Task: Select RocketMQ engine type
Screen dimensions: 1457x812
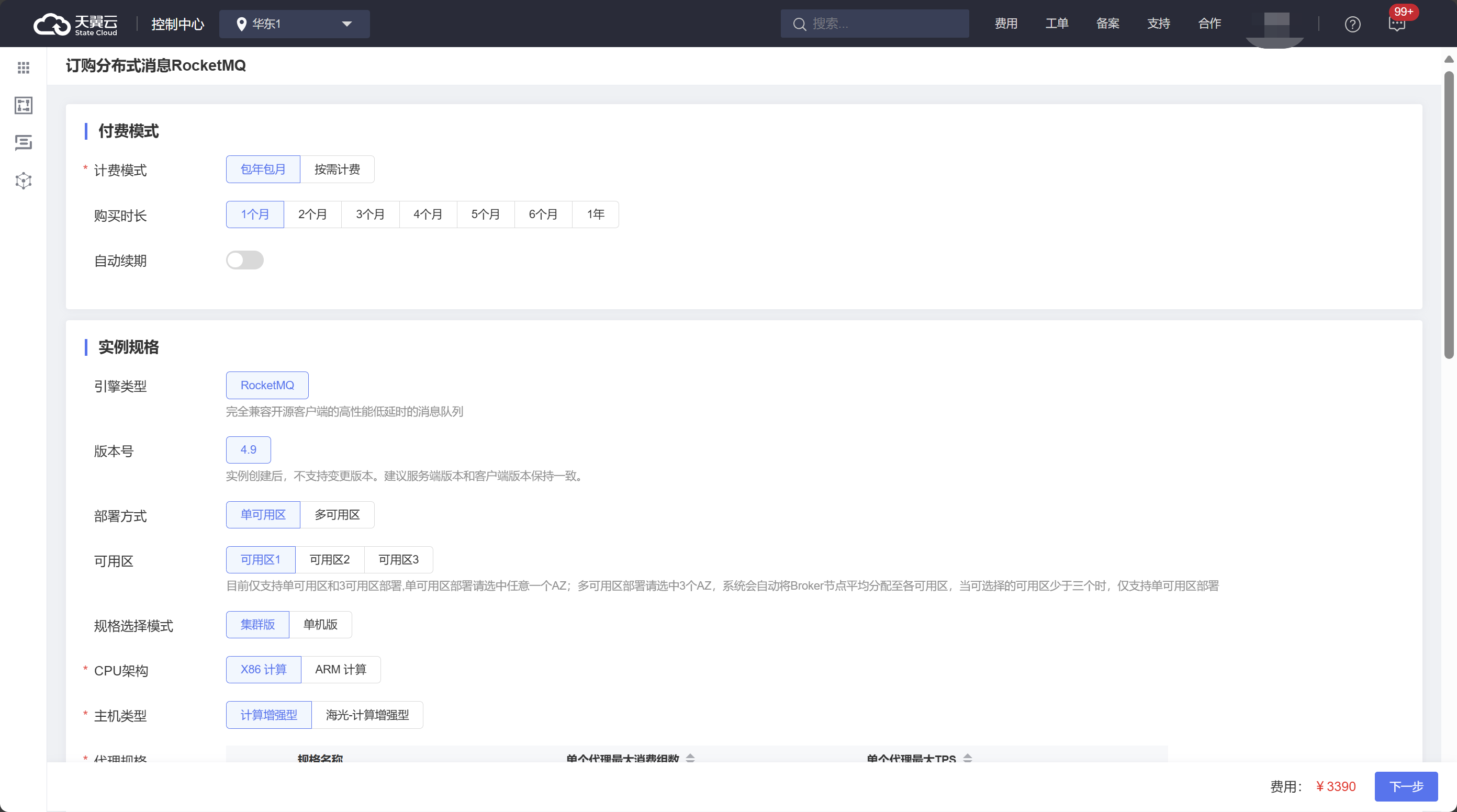Action: pyautogui.click(x=267, y=385)
